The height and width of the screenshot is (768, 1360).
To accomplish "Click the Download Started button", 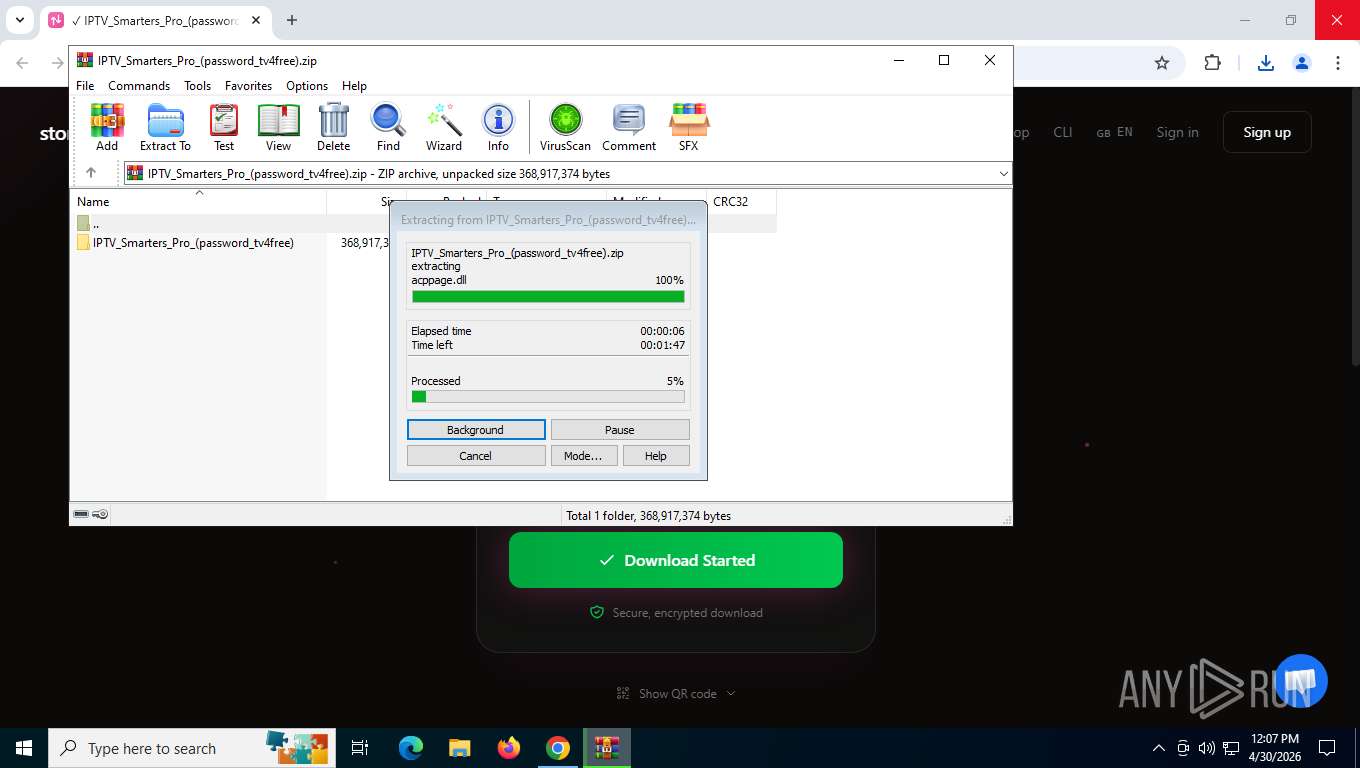I will (x=676, y=560).
